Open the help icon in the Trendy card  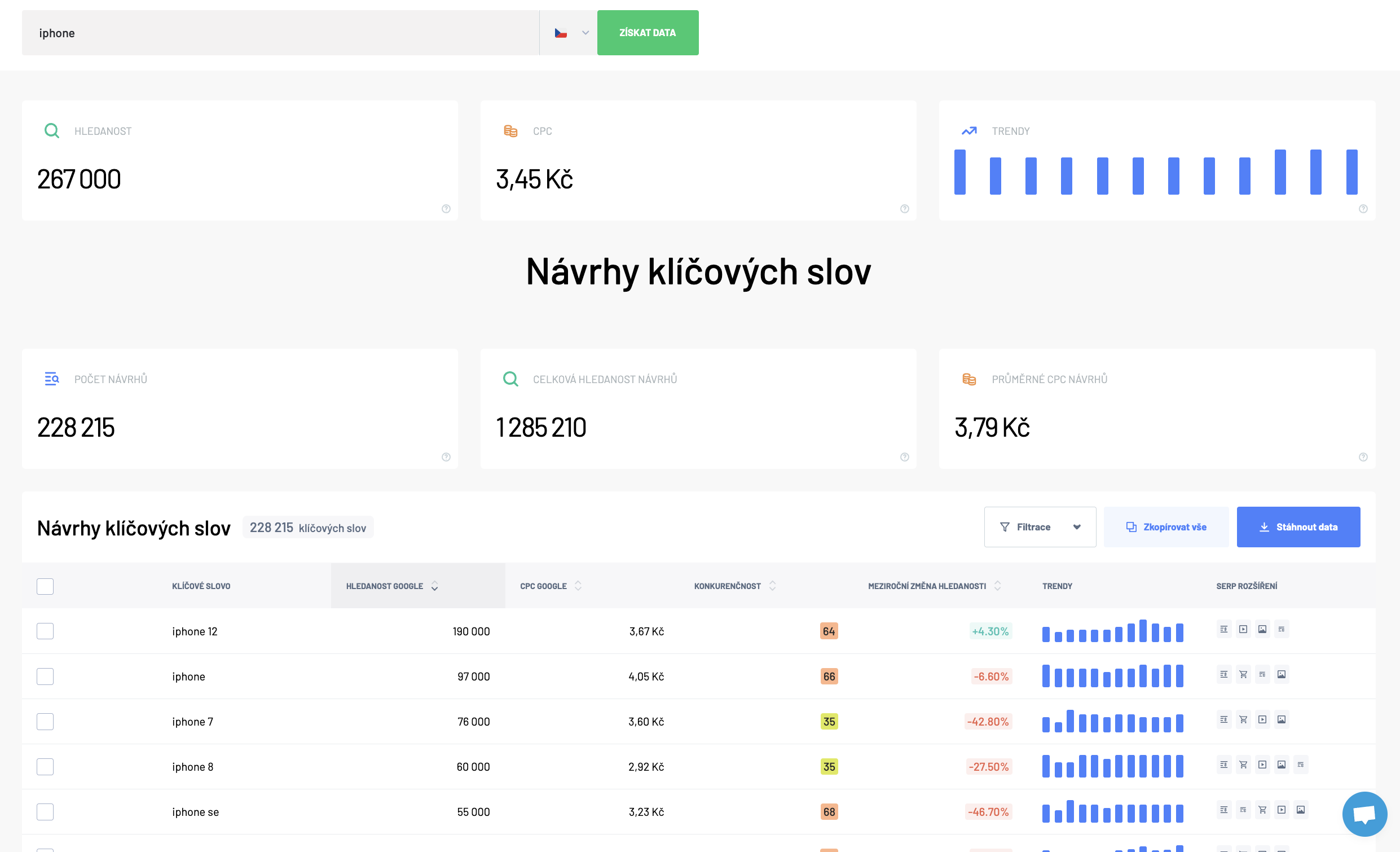[x=1363, y=209]
